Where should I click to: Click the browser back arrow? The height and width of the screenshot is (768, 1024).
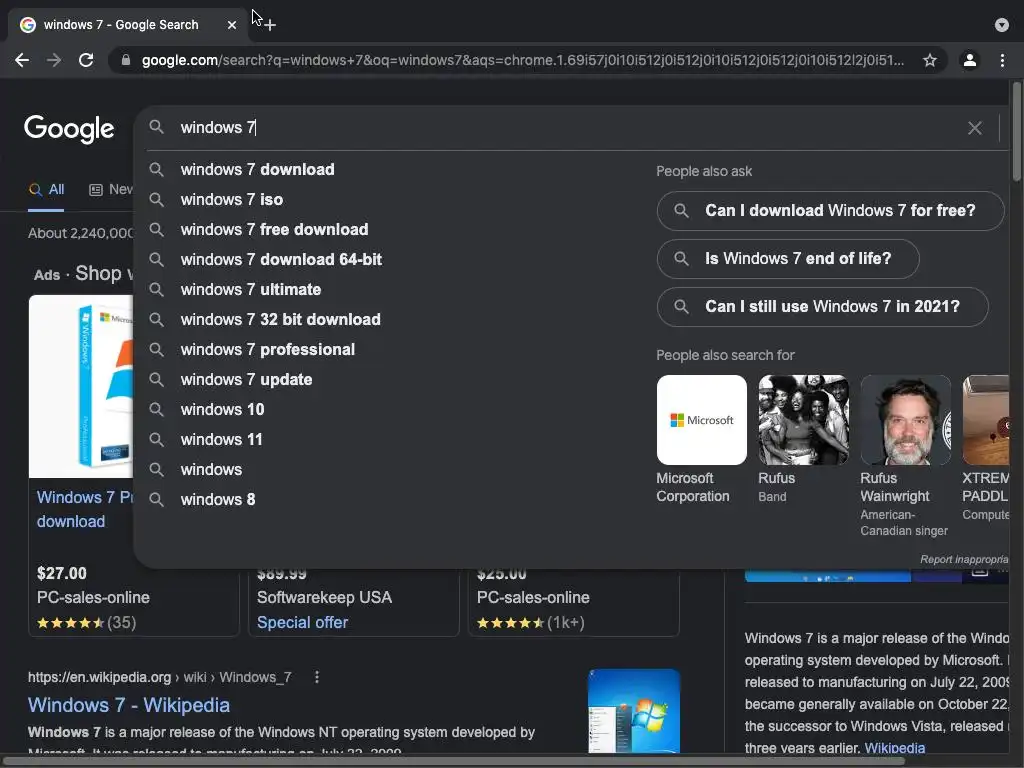pyautogui.click(x=22, y=60)
